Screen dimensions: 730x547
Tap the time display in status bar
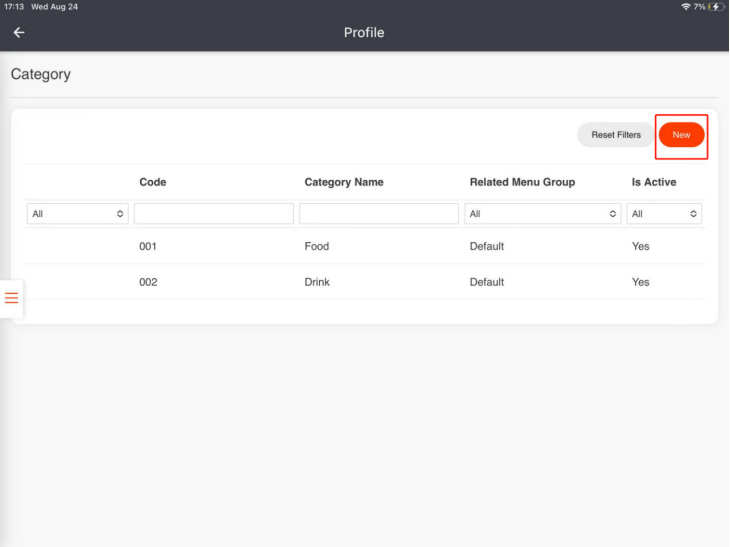click(x=14, y=7)
